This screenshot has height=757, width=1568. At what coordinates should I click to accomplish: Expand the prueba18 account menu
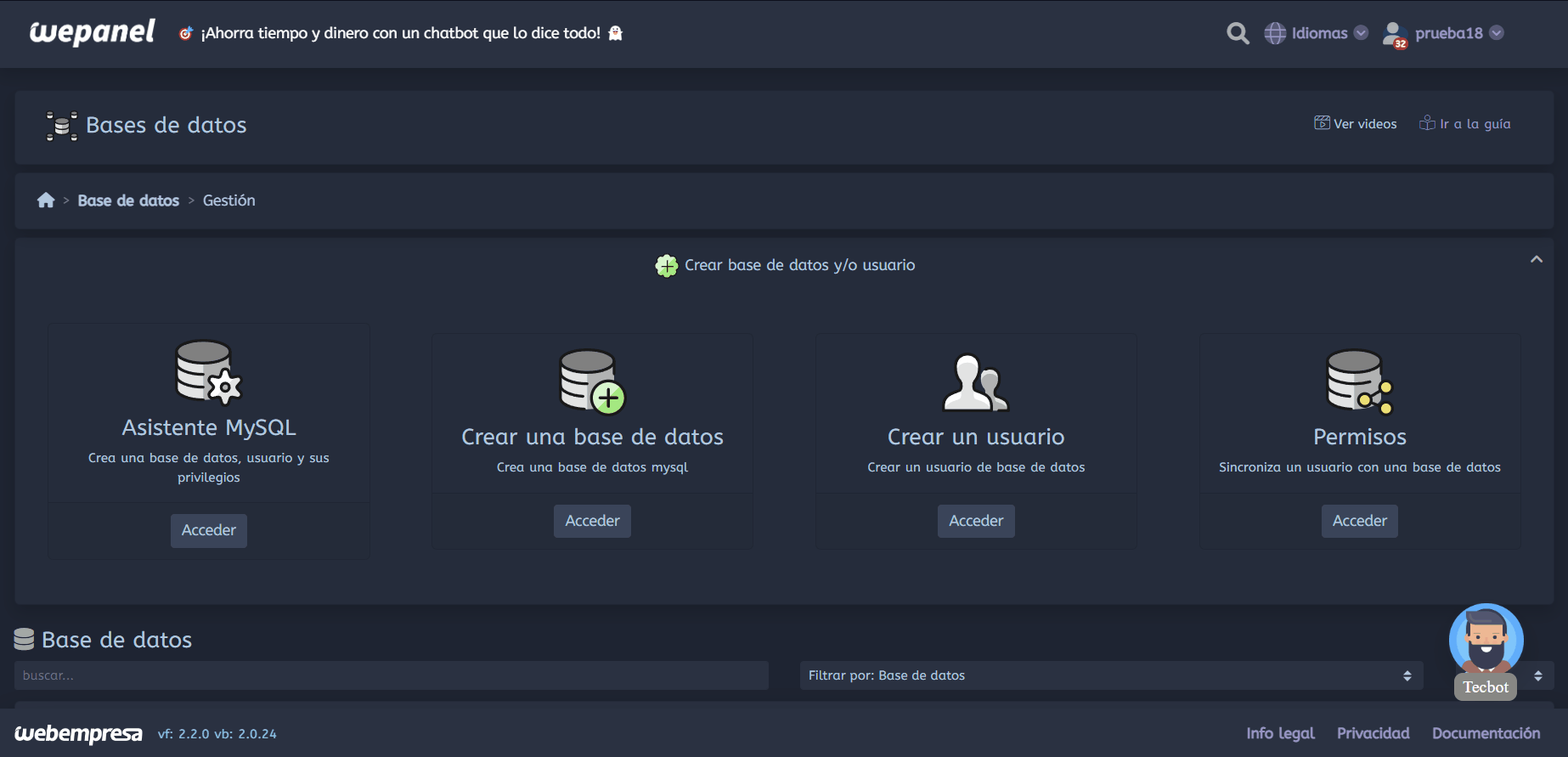click(x=1458, y=33)
